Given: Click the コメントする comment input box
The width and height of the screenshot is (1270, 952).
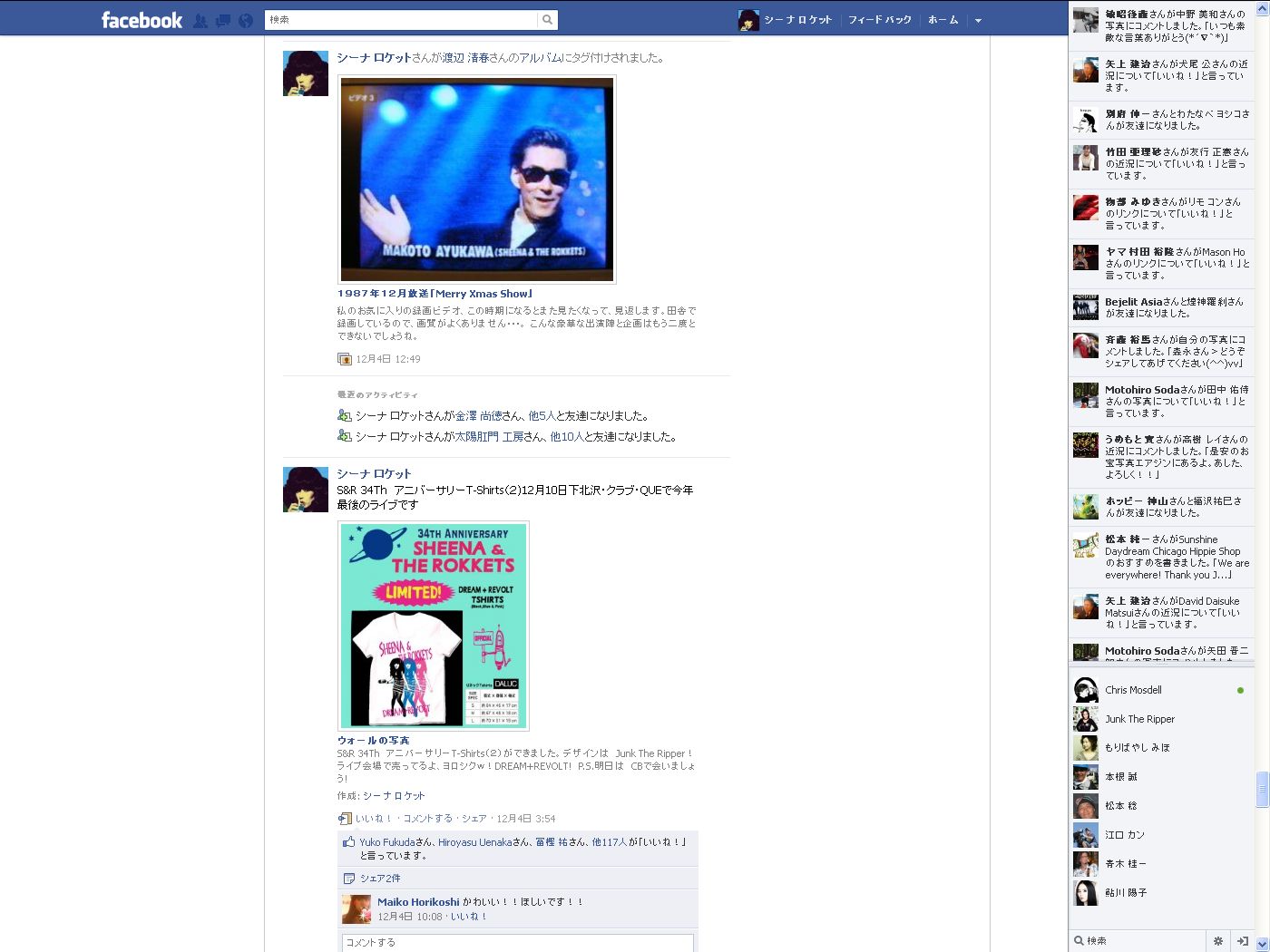Looking at the screenshot, I should 517,943.
